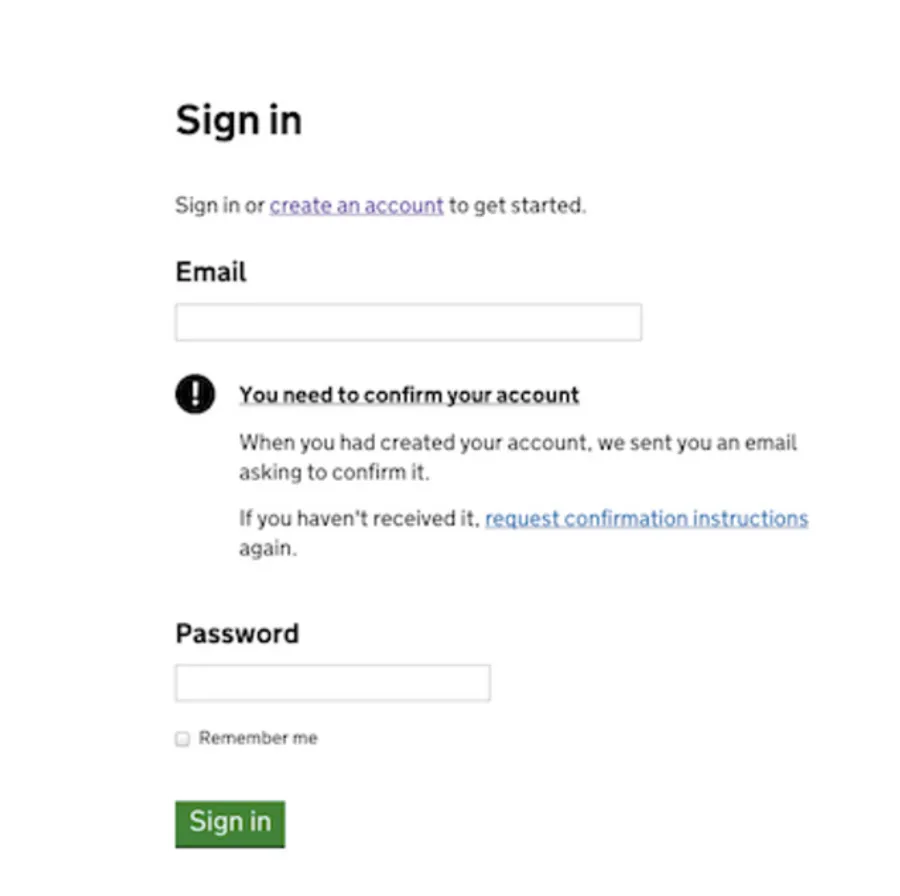
Task: Click the word 'again.' below the confirmation link
Action: [267, 549]
